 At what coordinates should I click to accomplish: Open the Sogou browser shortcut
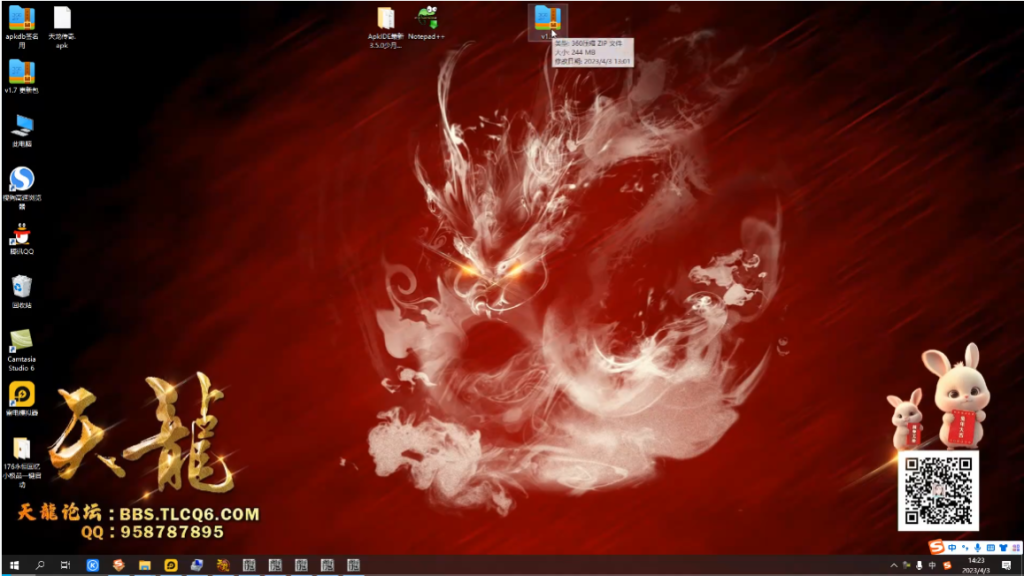coord(21,179)
